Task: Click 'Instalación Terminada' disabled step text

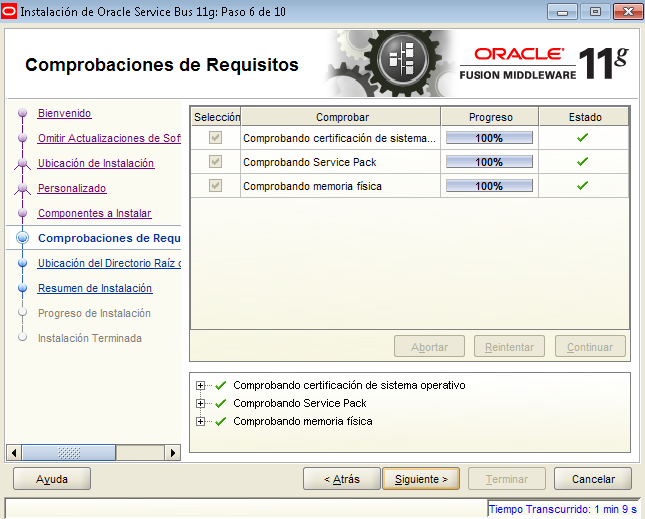Action: click(90, 338)
